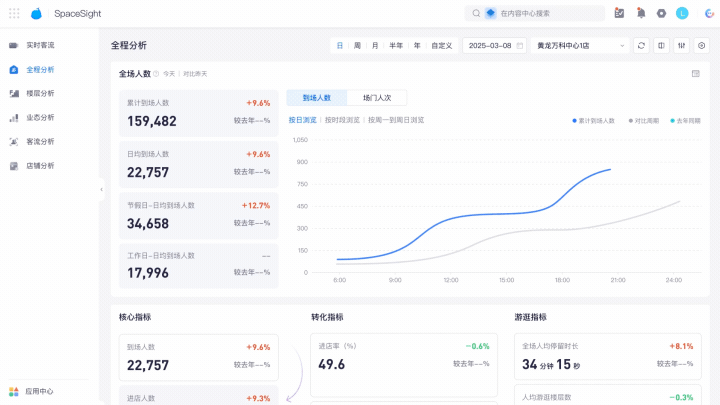Open the task checklist icon in header
This screenshot has height=405, width=720.
(x=619, y=13)
